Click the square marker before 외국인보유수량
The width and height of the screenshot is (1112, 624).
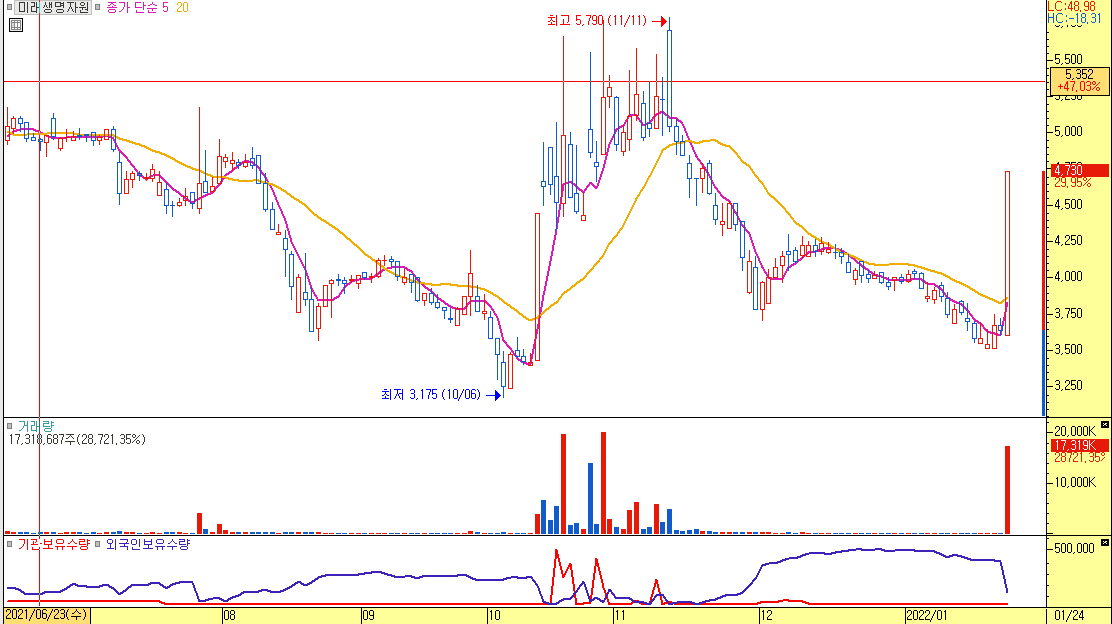(x=98, y=545)
